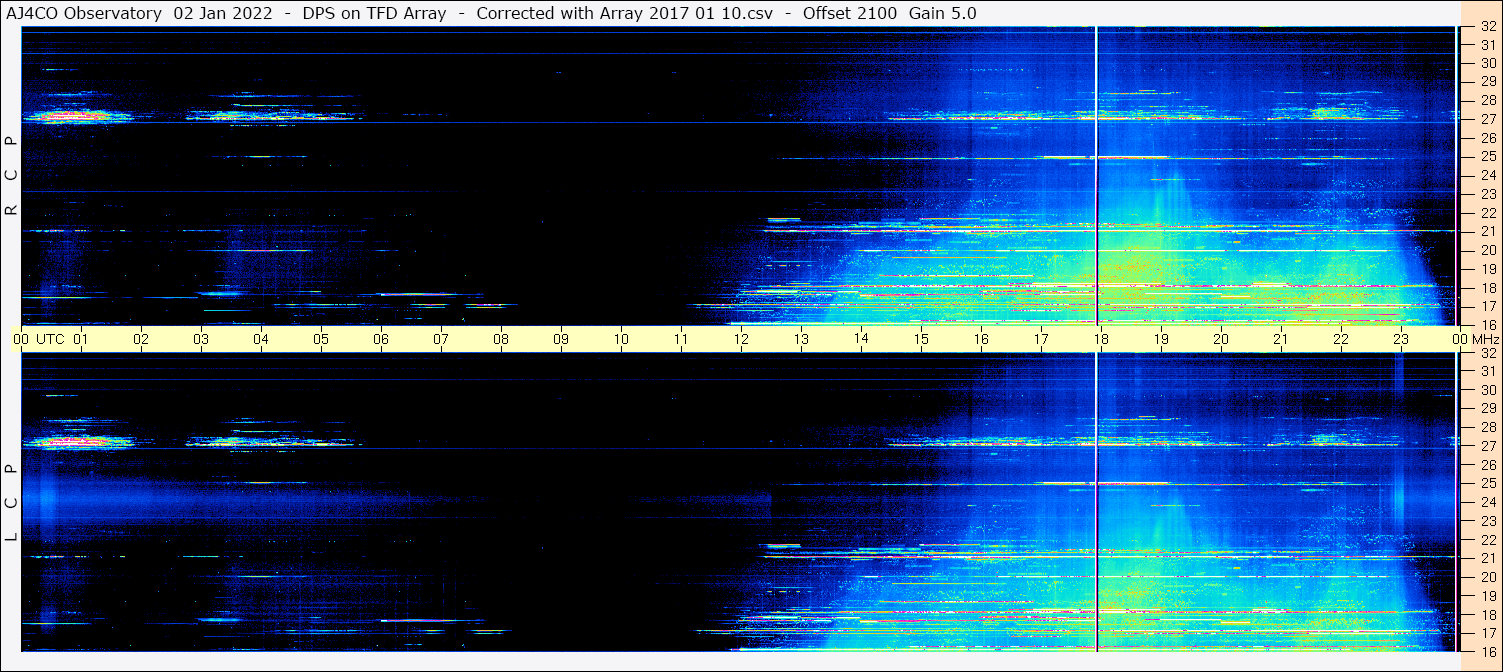Click 'Corrected with Array 2017 01 10.csv' text
Screen dimensions: 1503x672
[624, 13]
